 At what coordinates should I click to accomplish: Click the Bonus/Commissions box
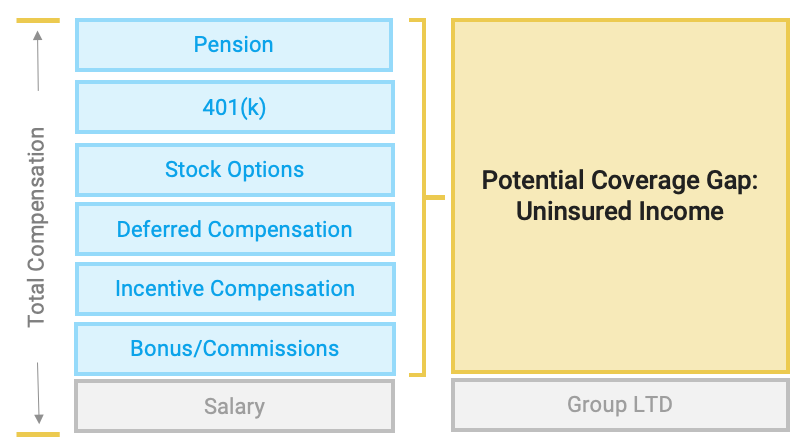[x=234, y=348]
